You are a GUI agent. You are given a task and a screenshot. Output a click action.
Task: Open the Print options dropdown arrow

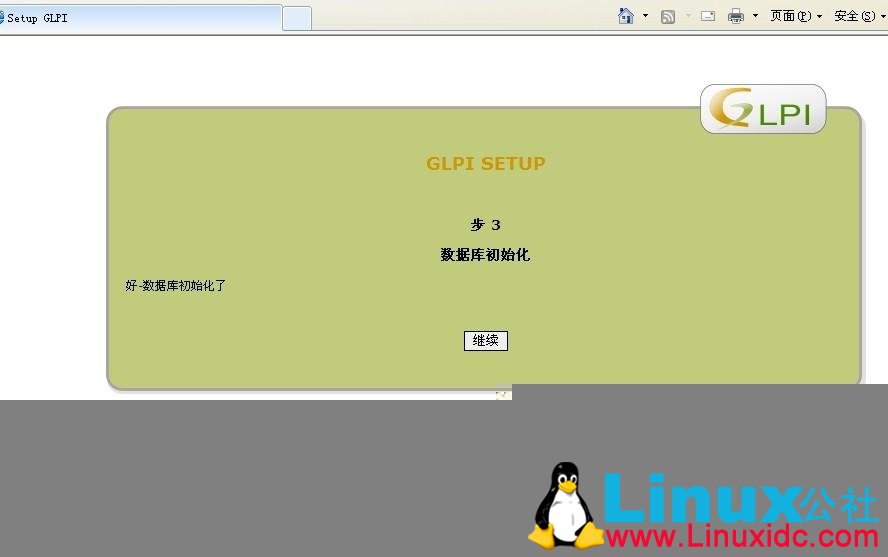[755, 16]
